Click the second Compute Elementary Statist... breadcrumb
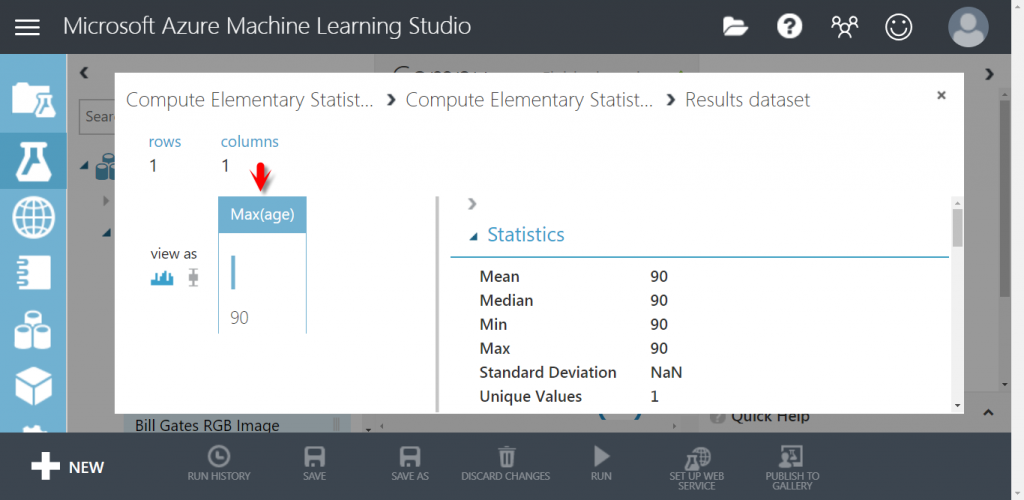1024x500 pixels. point(529,100)
